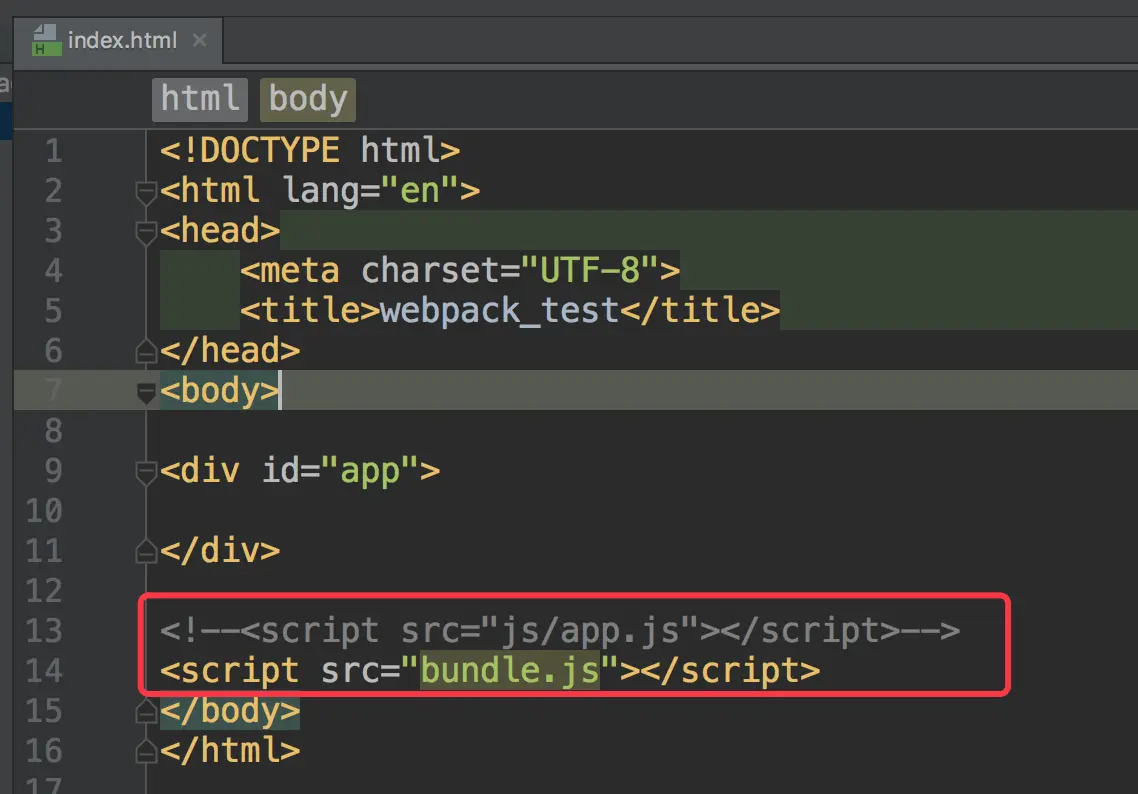Collapse the head tag fold marker on line 3
This screenshot has width=1138, height=794.
pyautogui.click(x=146, y=232)
